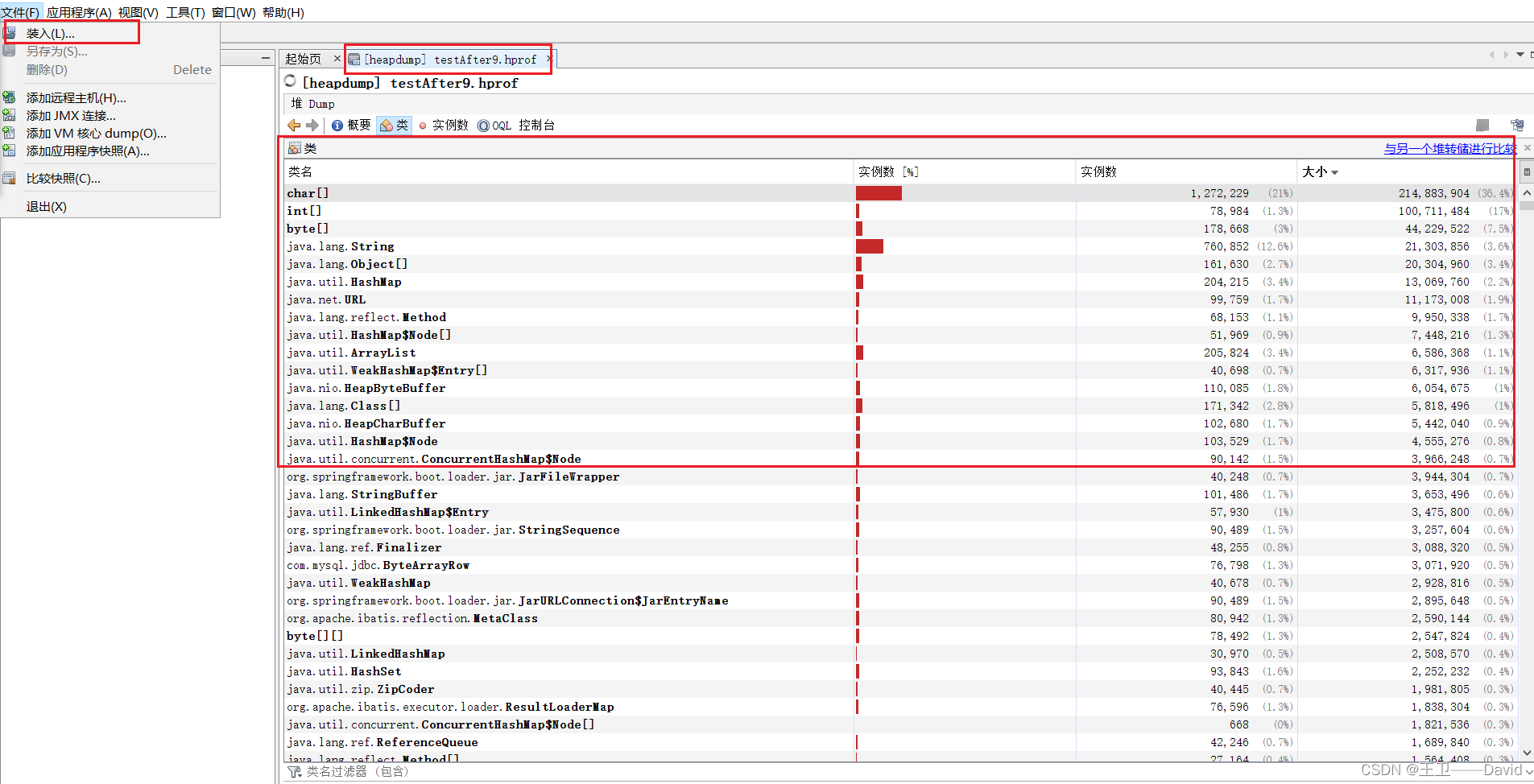The width and height of the screenshot is (1534, 784).
Task: Choose 添加 VM 核心 dump(O)... entry
Action: (110, 134)
